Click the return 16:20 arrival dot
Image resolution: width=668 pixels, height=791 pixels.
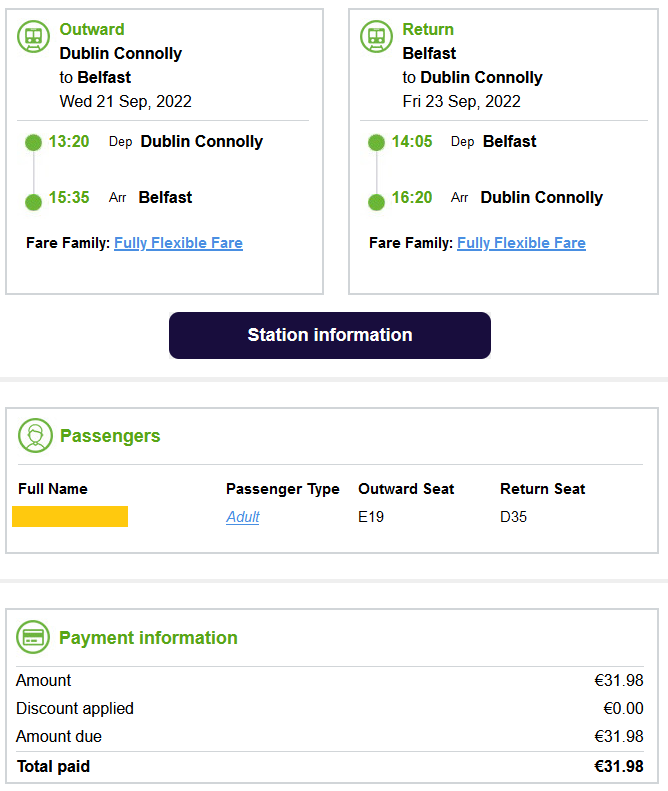coord(376,202)
